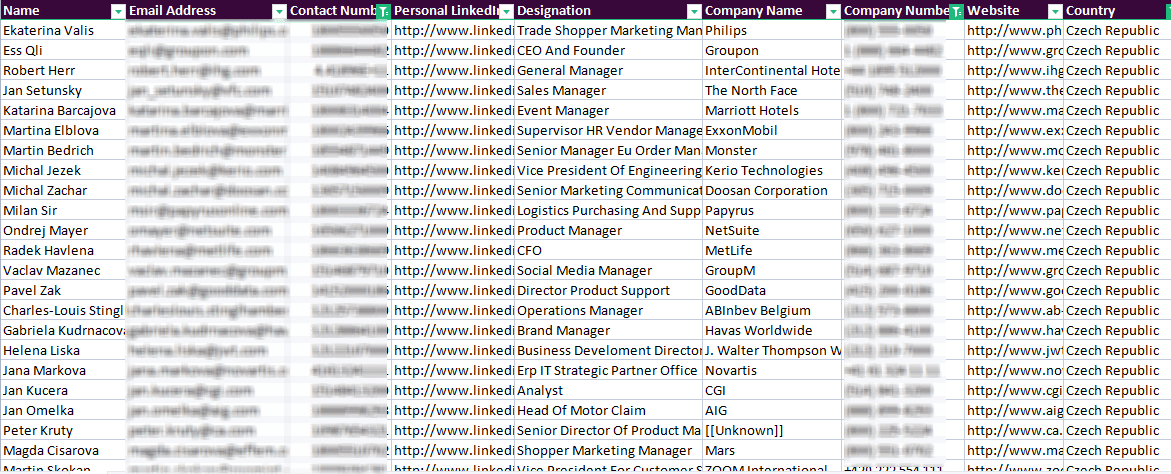Viewport: 1171px width, 474px height.
Task: Select Czech Republic cell in Milan Sir row
Action: point(1116,211)
